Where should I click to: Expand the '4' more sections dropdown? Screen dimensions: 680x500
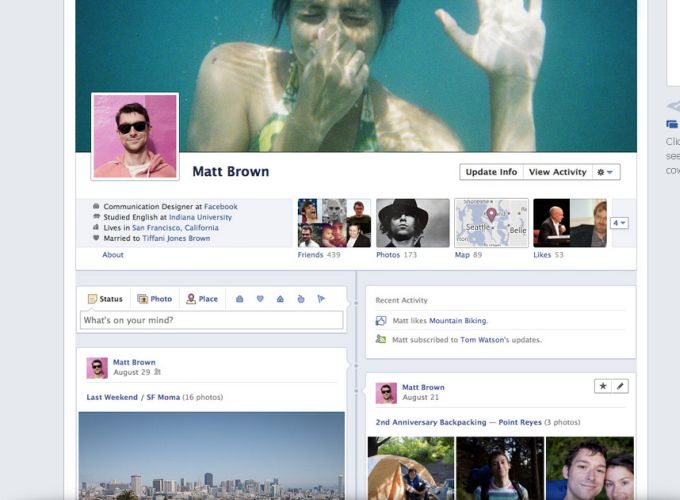tap(620, 223)
